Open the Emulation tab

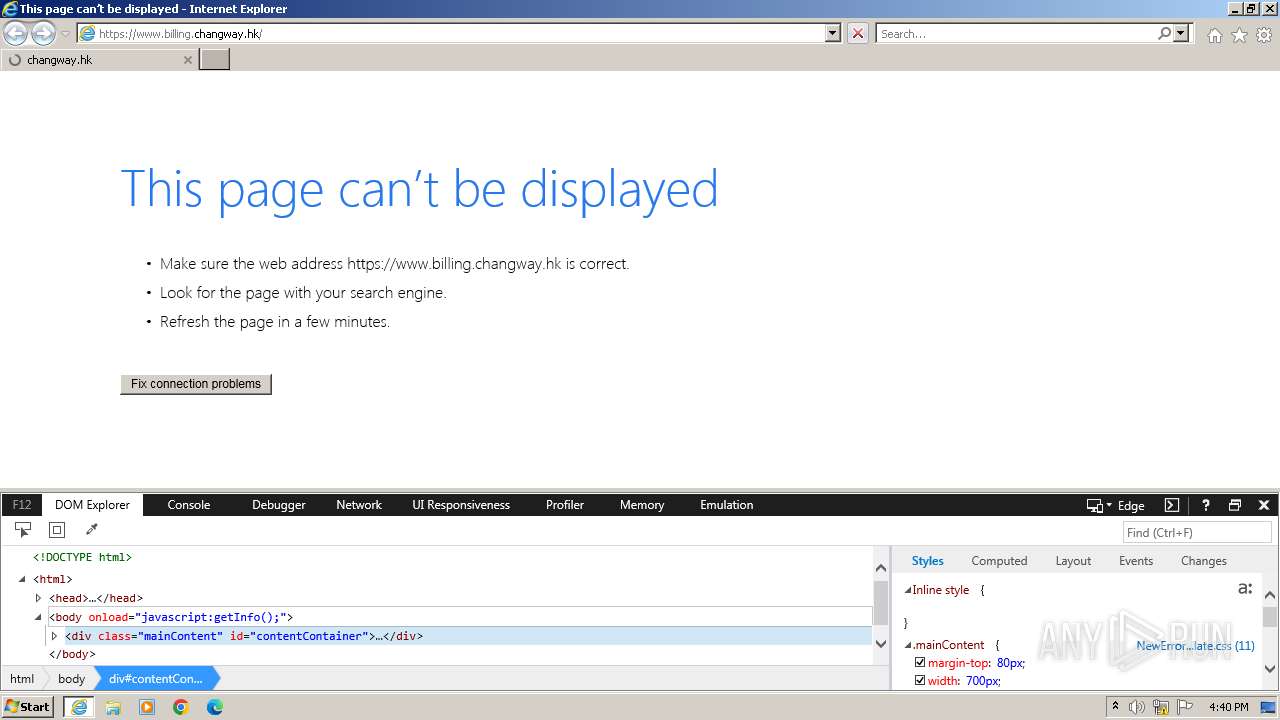[x=727, y=505]
